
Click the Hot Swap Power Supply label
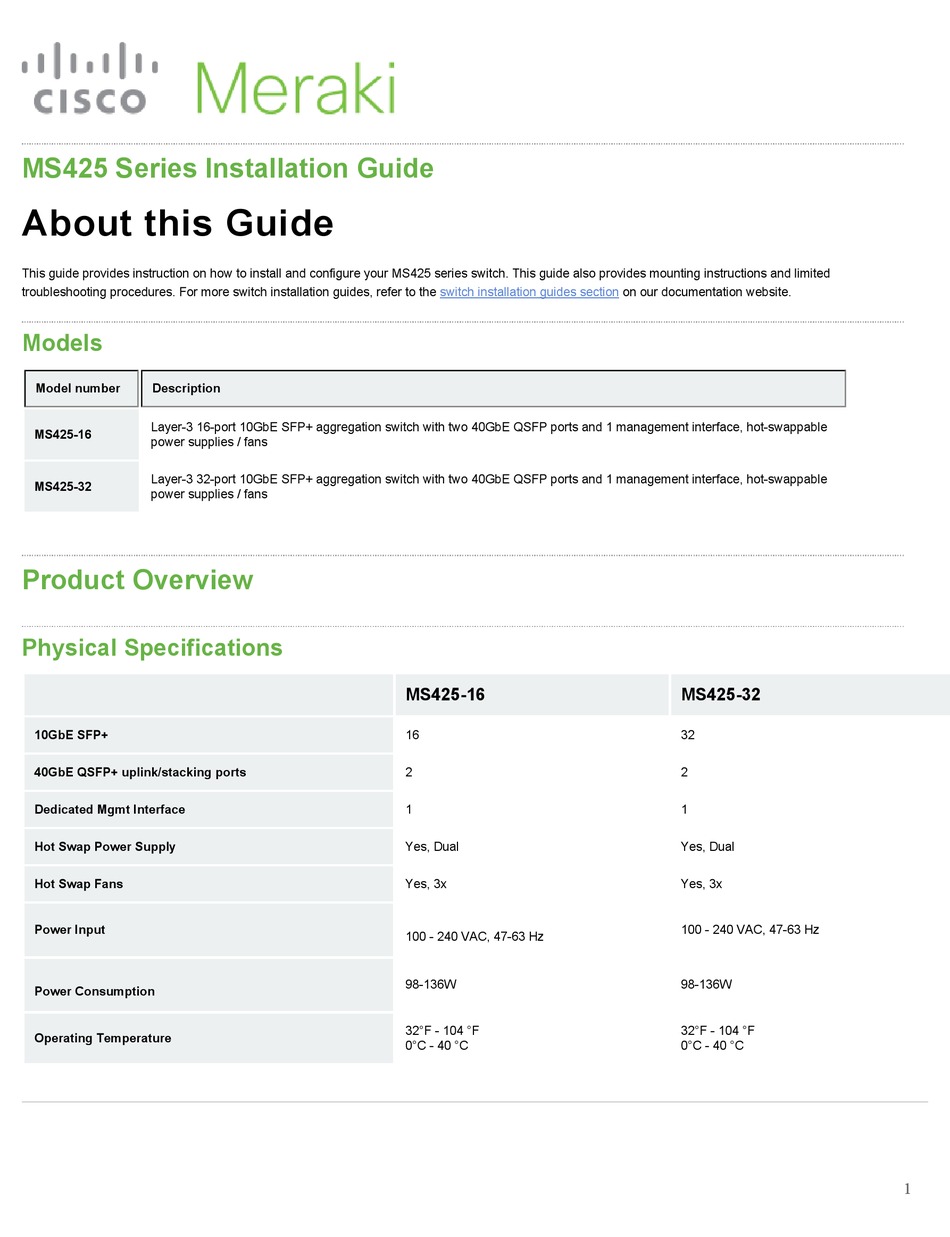point(105,846)
